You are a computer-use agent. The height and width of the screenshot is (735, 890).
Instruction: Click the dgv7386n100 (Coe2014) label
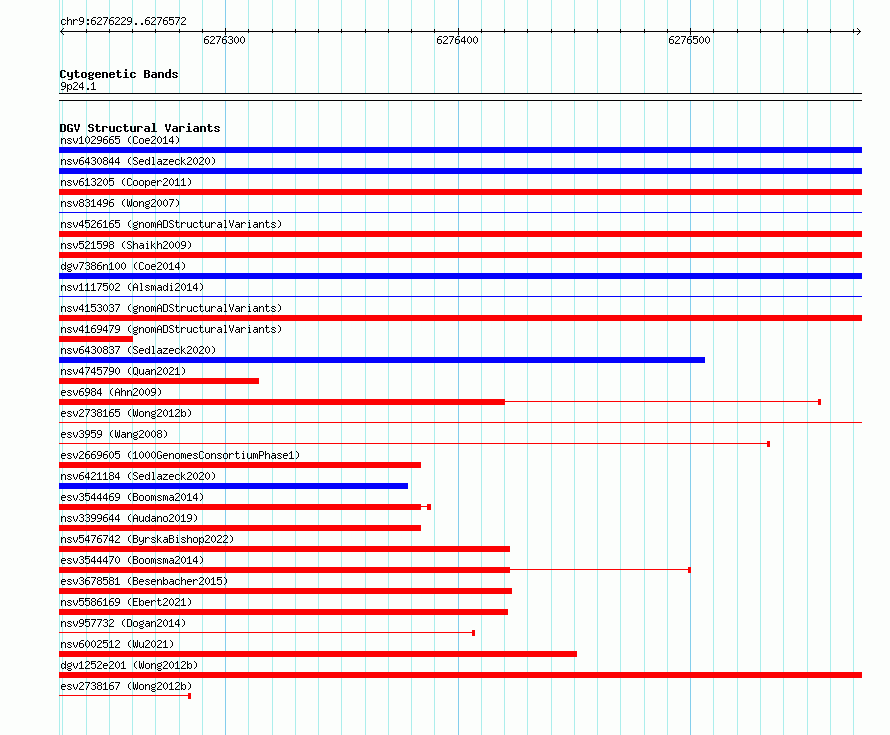point(123,266)
